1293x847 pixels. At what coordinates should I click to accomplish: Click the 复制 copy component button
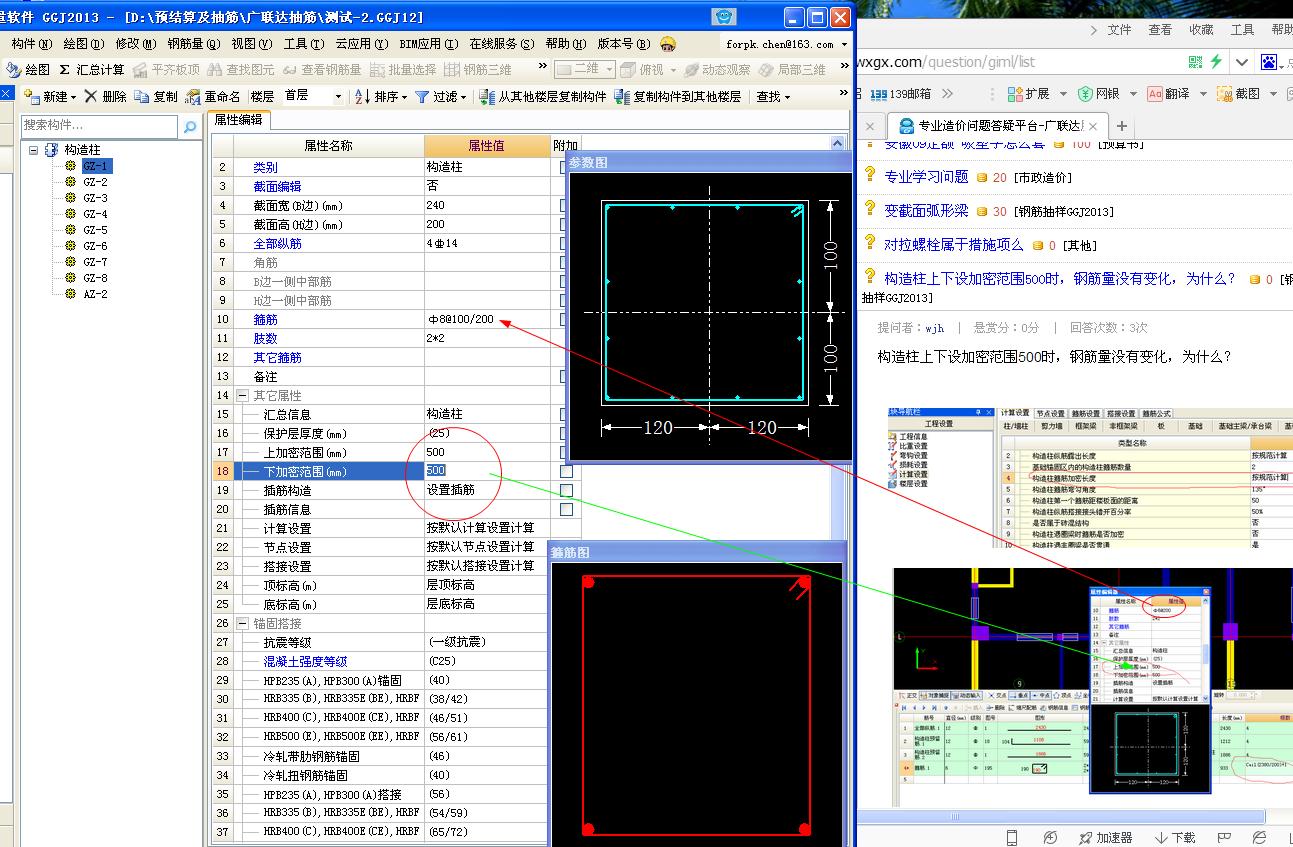click(x=156, y=97)
